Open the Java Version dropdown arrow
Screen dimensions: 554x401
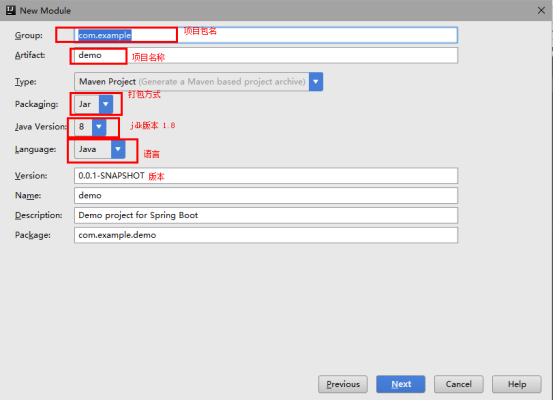click(x=99, y=126)
